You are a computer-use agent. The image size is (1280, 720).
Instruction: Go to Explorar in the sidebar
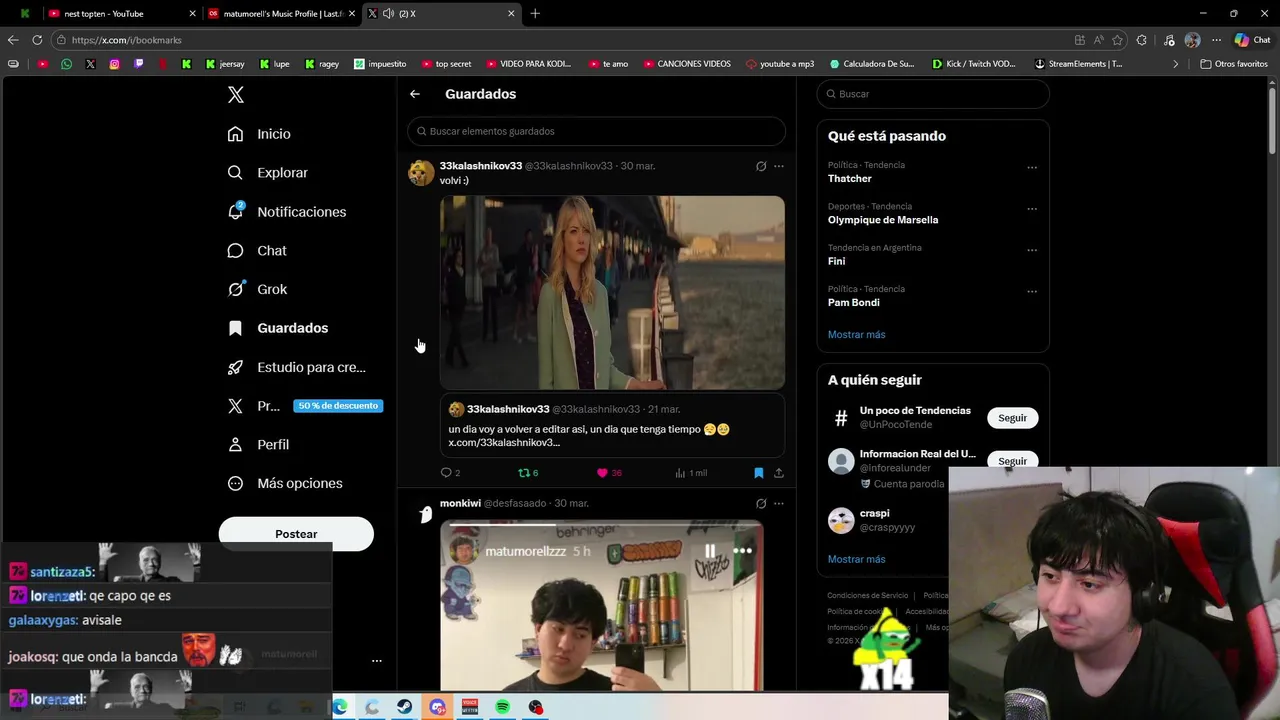tap(267, 173)
